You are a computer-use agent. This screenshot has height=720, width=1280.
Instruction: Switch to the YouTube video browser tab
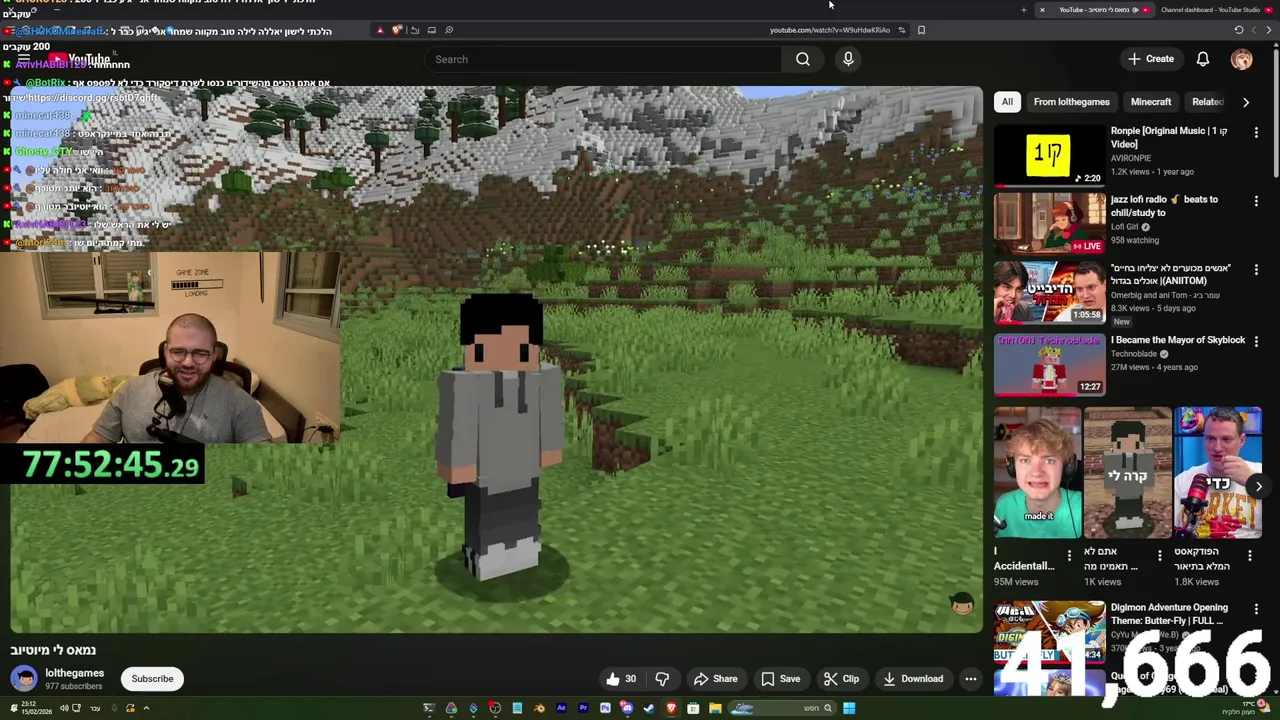1094,10
